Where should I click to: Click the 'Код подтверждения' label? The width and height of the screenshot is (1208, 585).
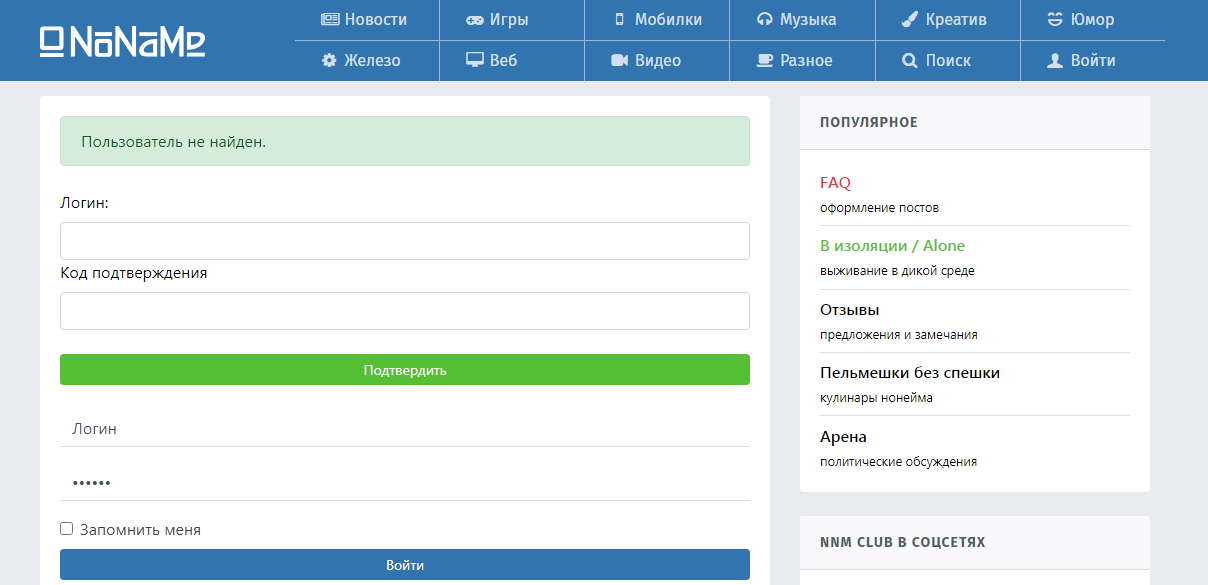pos(134,273)
